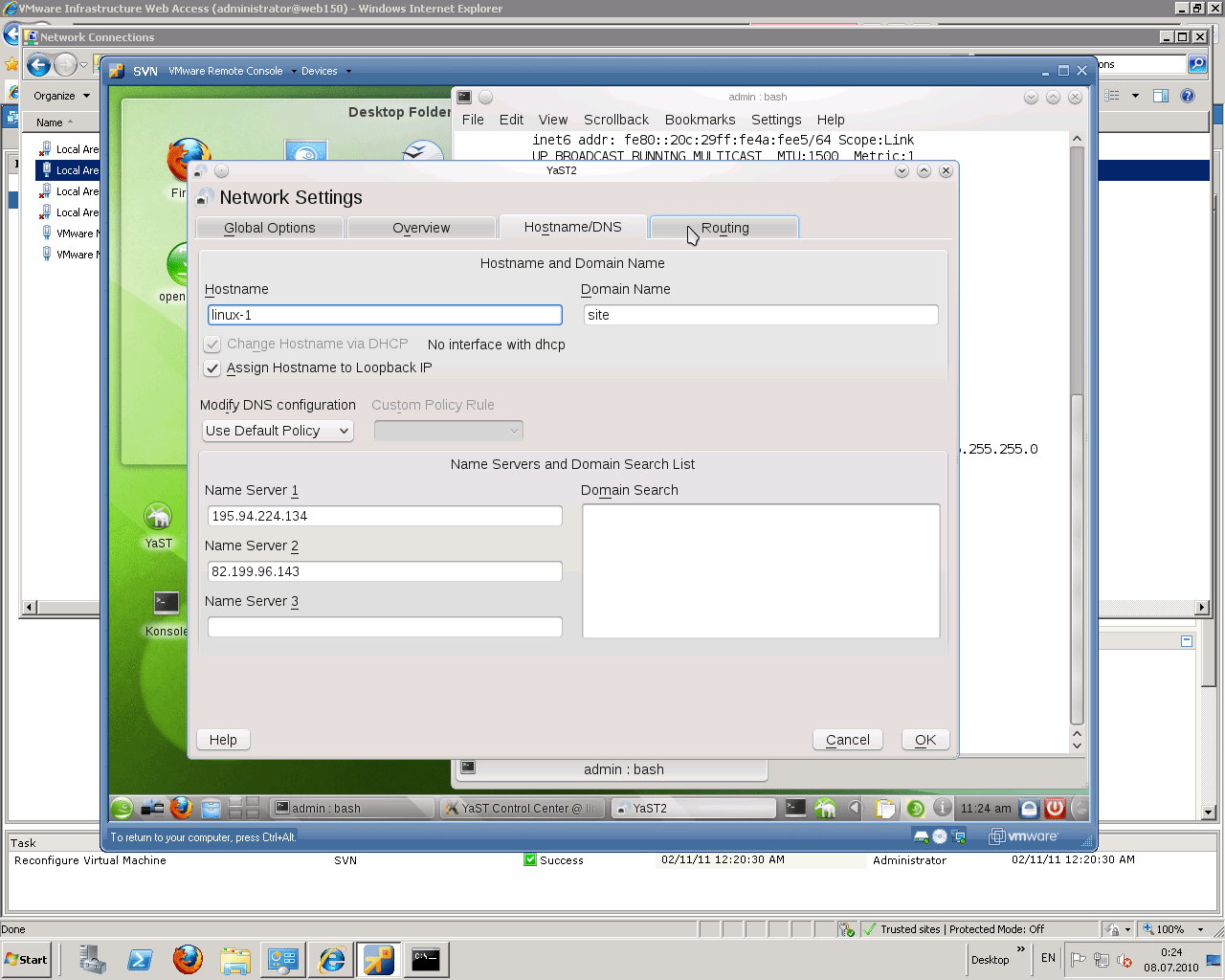The width and height of the screenshot is (1225, 980).
Task: Open the Klipper clipboard tray icon
Action: coord(885,809)
